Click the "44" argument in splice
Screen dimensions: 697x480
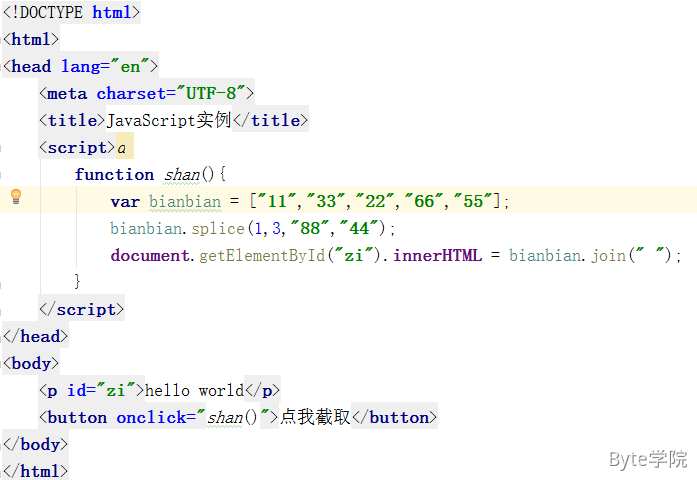(359, 228)
